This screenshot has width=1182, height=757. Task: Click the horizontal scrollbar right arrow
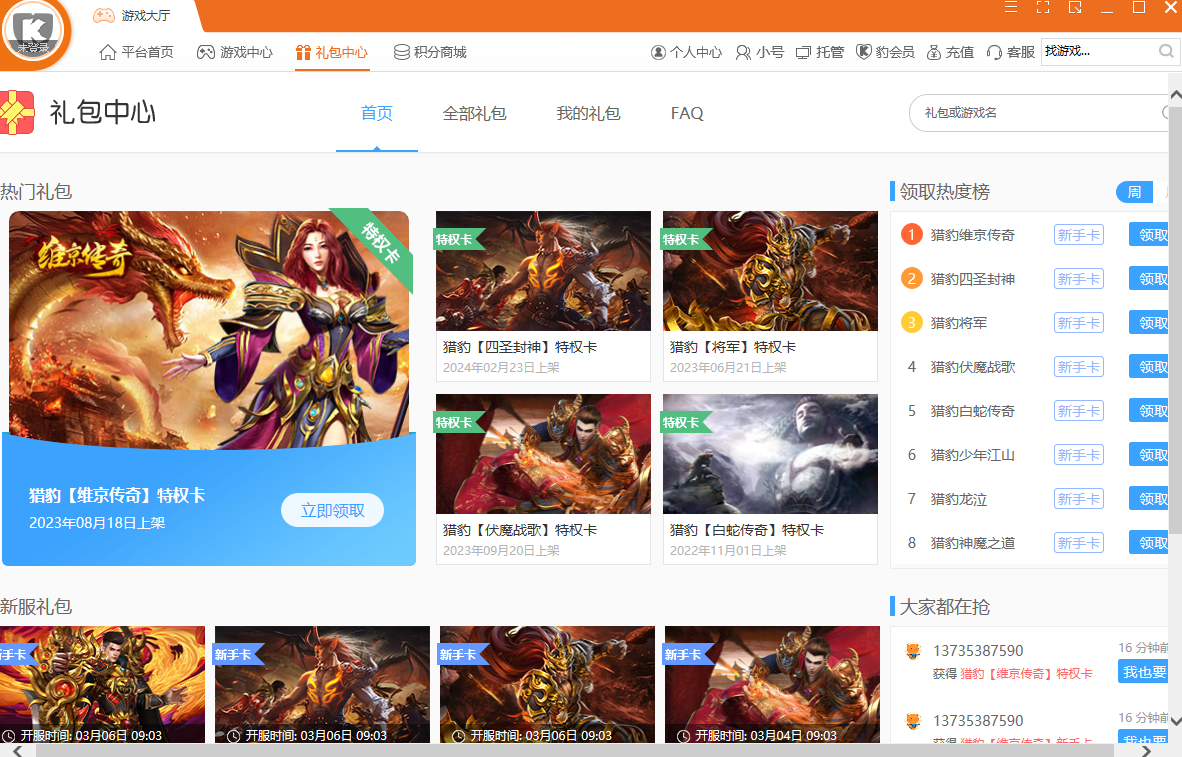1147,750
